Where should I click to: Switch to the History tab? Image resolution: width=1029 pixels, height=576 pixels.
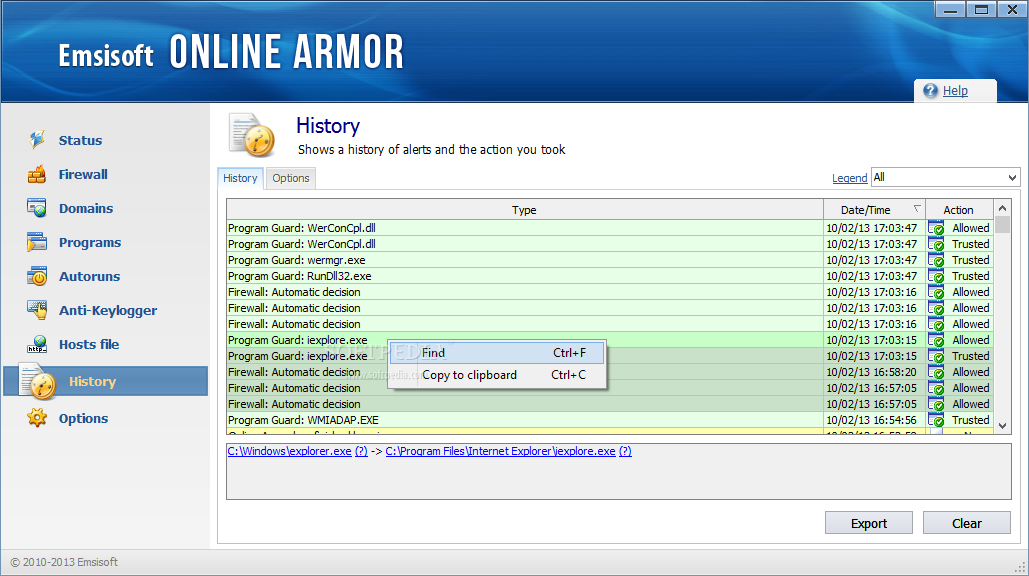click(240, 178)
